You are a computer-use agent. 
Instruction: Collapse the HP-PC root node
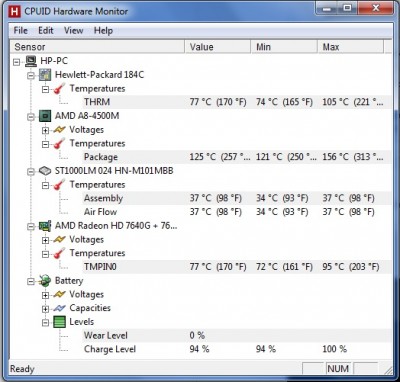(x=17, y=62)
